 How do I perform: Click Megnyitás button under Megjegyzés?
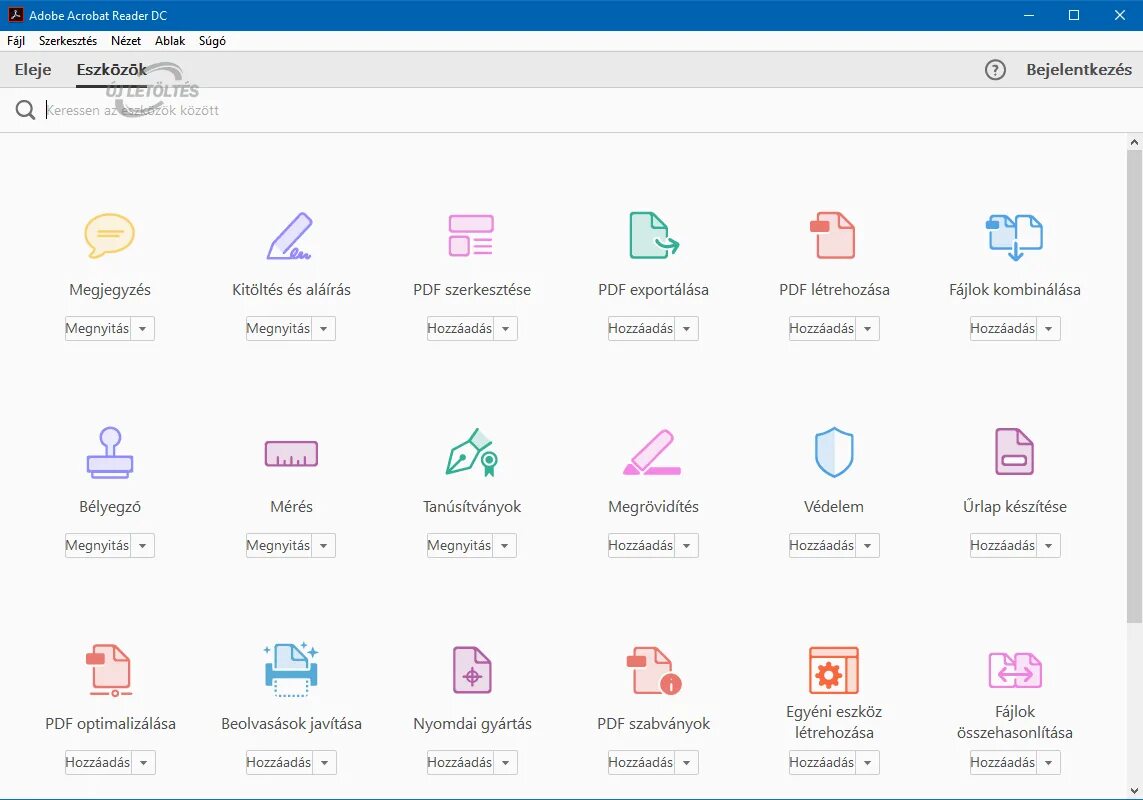(98, 329)
